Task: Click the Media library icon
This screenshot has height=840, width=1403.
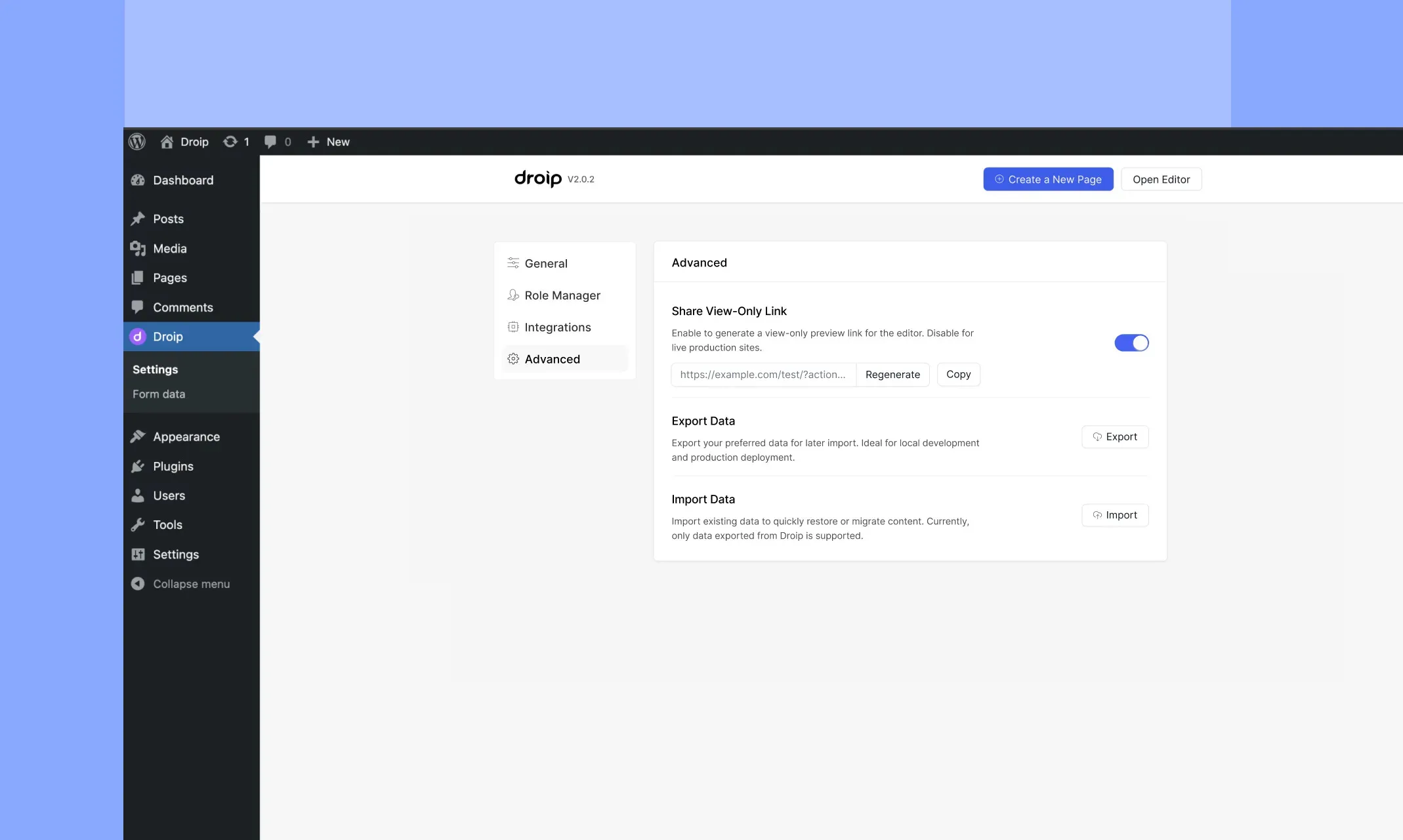Action: pos(138,248)
